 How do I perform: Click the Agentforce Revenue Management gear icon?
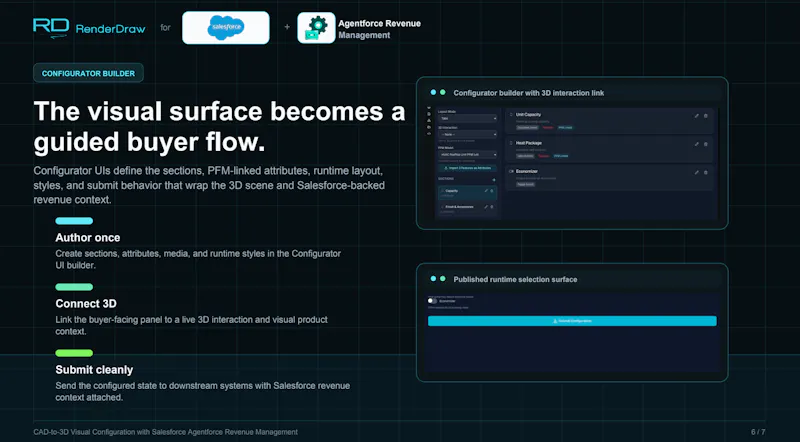[x=316, y=28]
